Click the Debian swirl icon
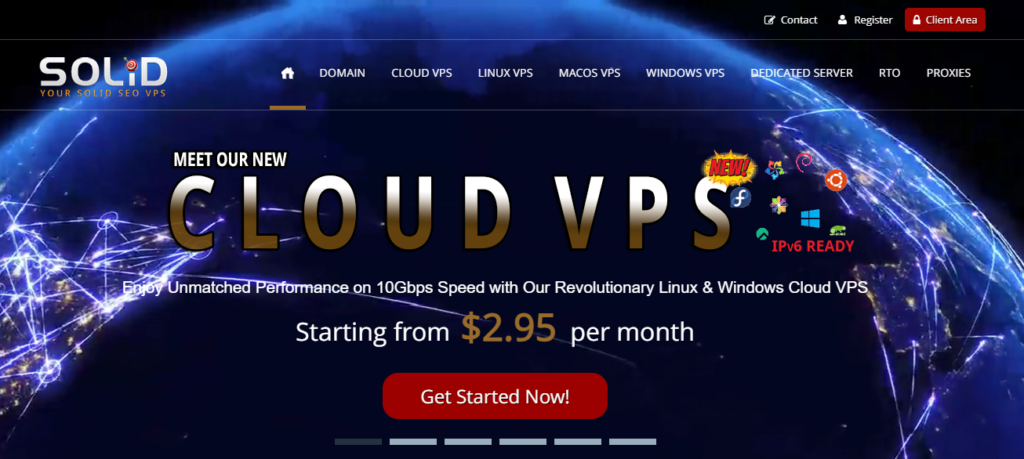1024x459 pixels. (804, 161)
